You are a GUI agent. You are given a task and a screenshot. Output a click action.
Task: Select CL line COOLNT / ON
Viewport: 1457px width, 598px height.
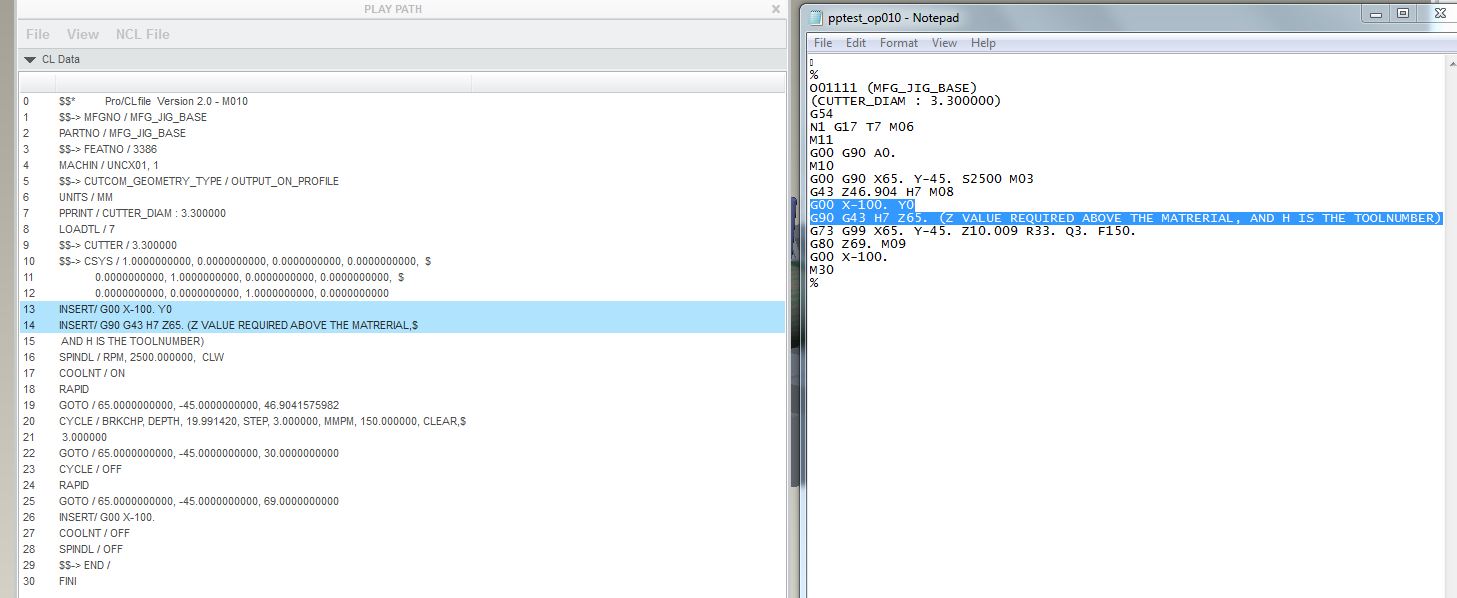(402, 373)
